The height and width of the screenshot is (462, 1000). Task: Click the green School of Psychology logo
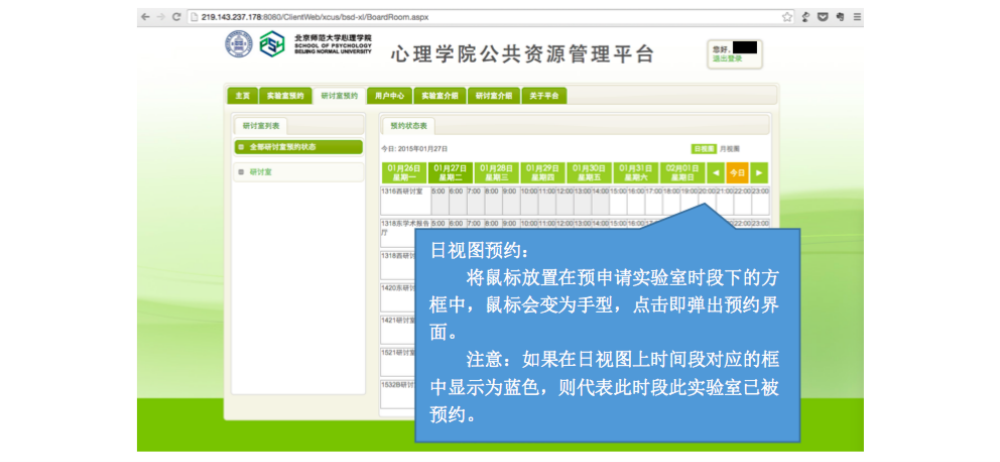[x=271, y=45]
